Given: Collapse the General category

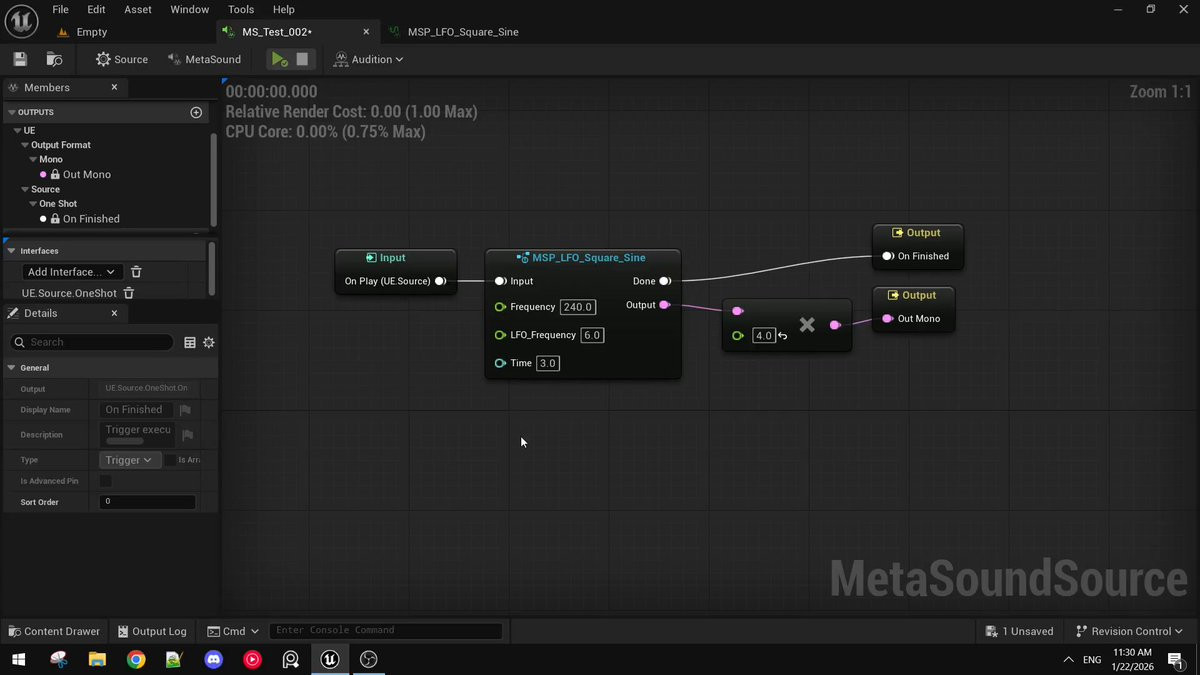Looking at the screenshot, I should 12,368.
